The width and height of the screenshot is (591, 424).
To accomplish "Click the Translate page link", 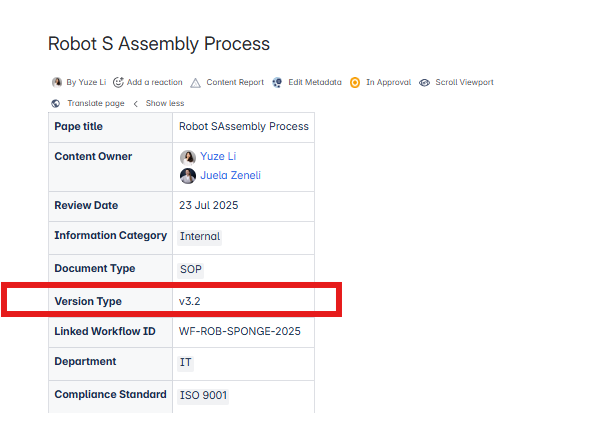I will (96, 103).
